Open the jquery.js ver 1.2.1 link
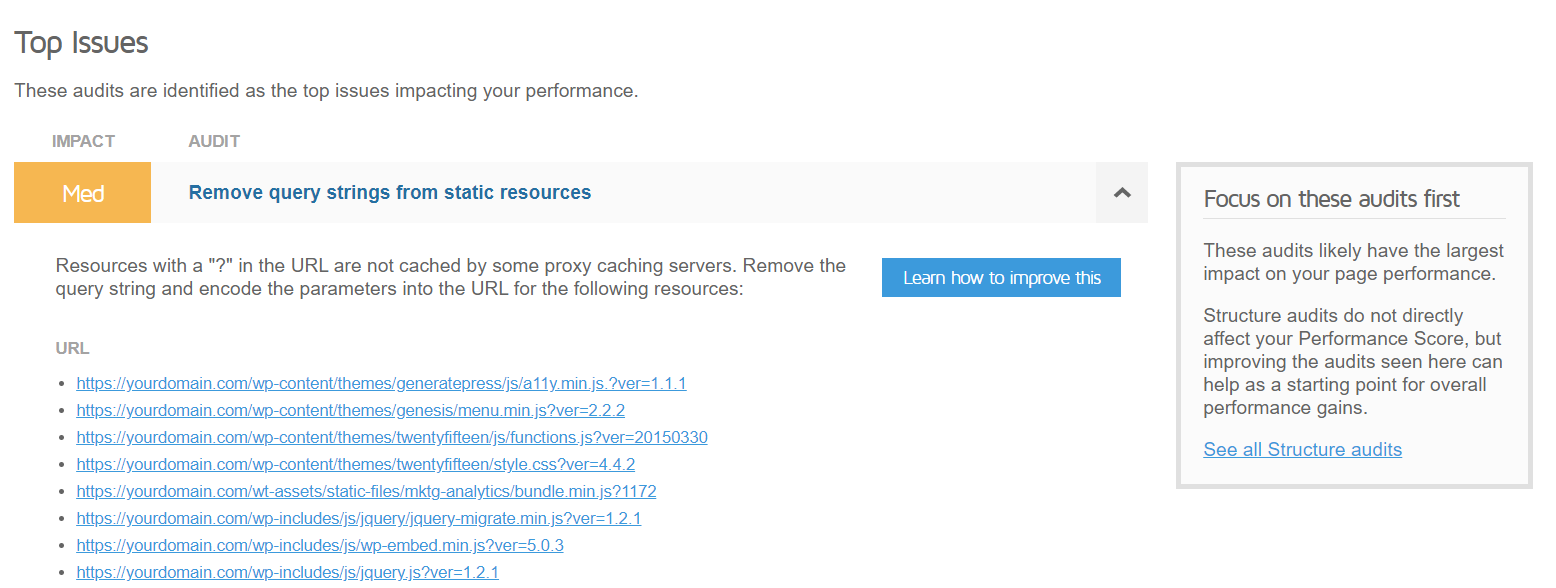The height and width of the screenshot is (588, 1556). (287, 572)
